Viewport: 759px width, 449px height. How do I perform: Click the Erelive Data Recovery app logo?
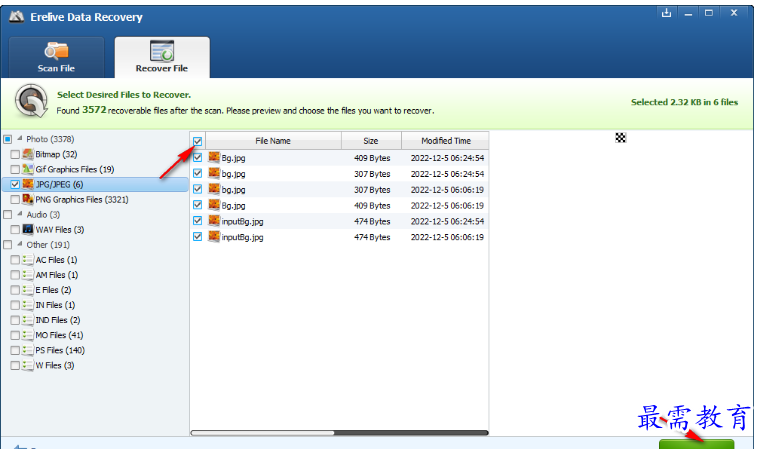(16, 17)
